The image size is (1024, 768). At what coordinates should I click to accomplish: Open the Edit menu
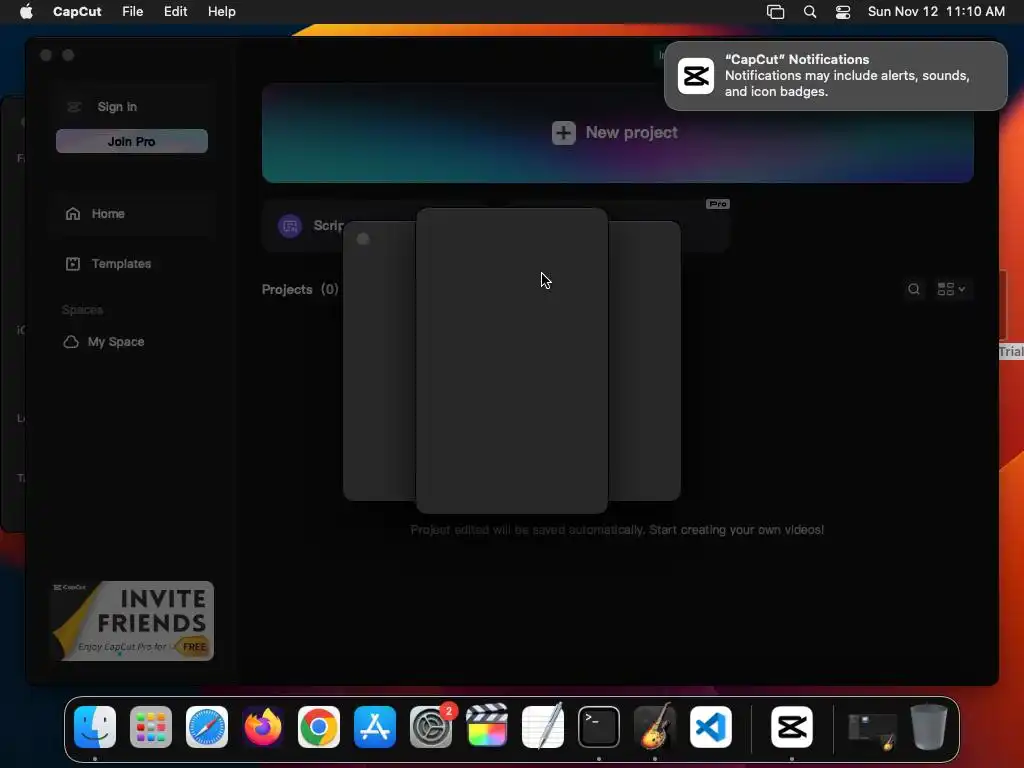[175, 12]
